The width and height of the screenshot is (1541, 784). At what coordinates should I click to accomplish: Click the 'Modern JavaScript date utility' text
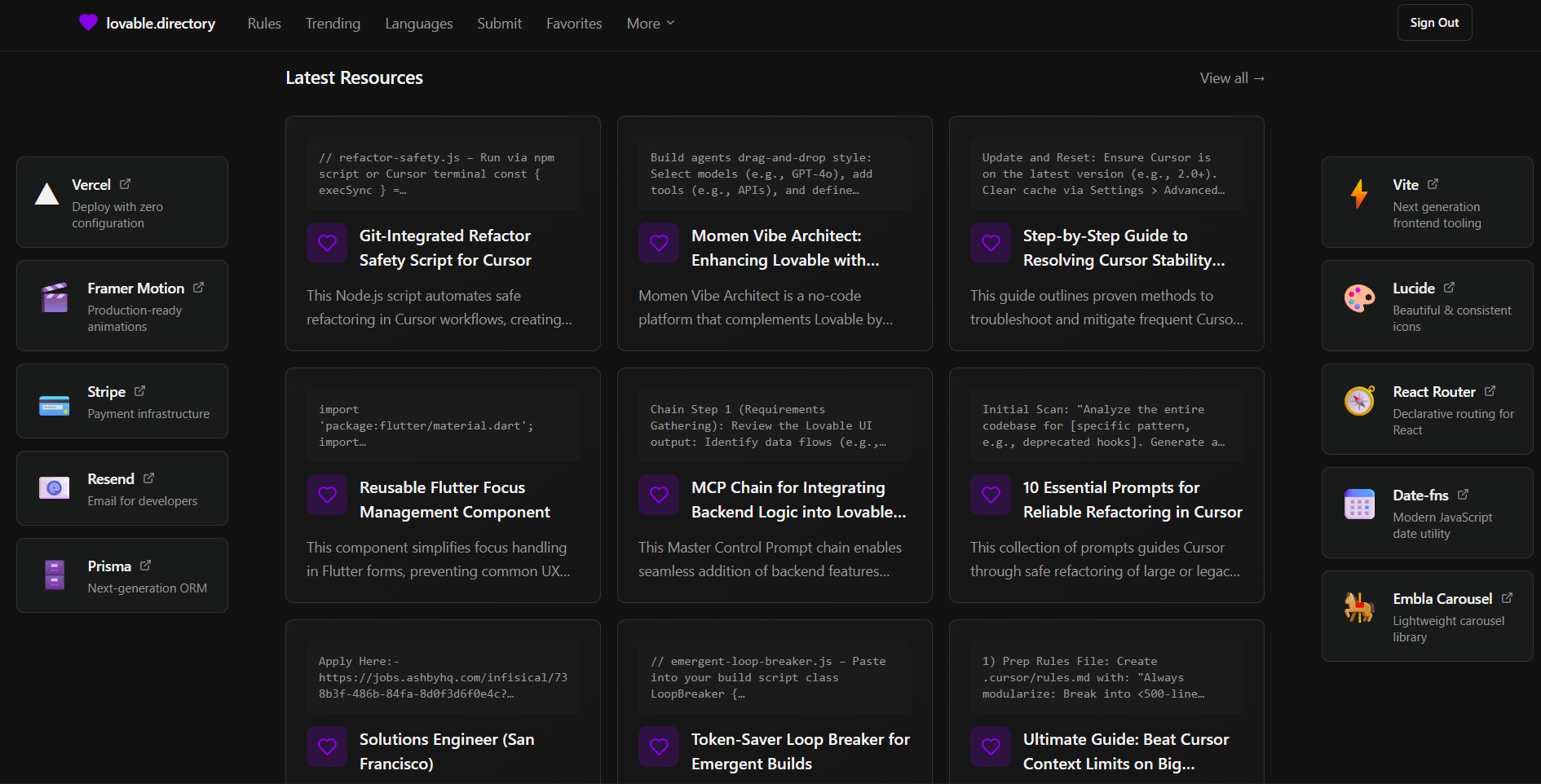tap(1442, 526)
